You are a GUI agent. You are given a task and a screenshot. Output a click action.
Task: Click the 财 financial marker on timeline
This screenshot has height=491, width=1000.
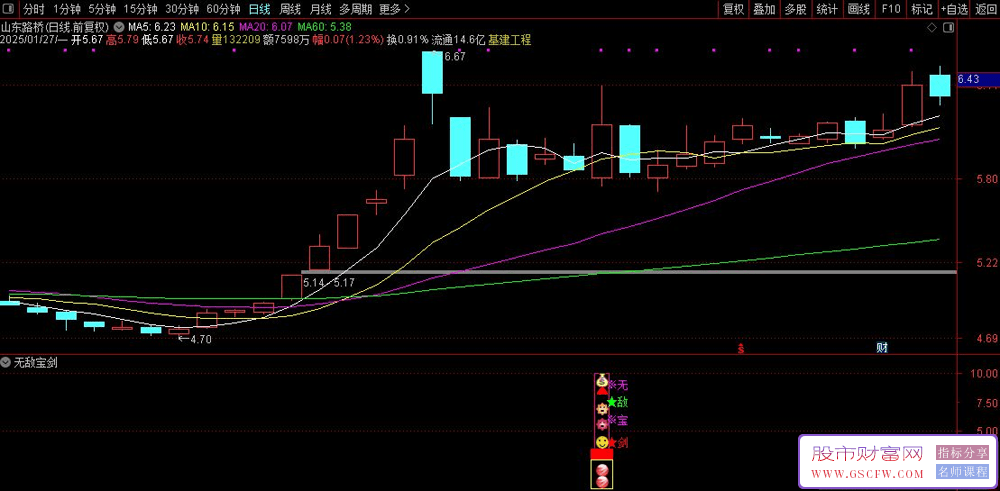(882, 348)
